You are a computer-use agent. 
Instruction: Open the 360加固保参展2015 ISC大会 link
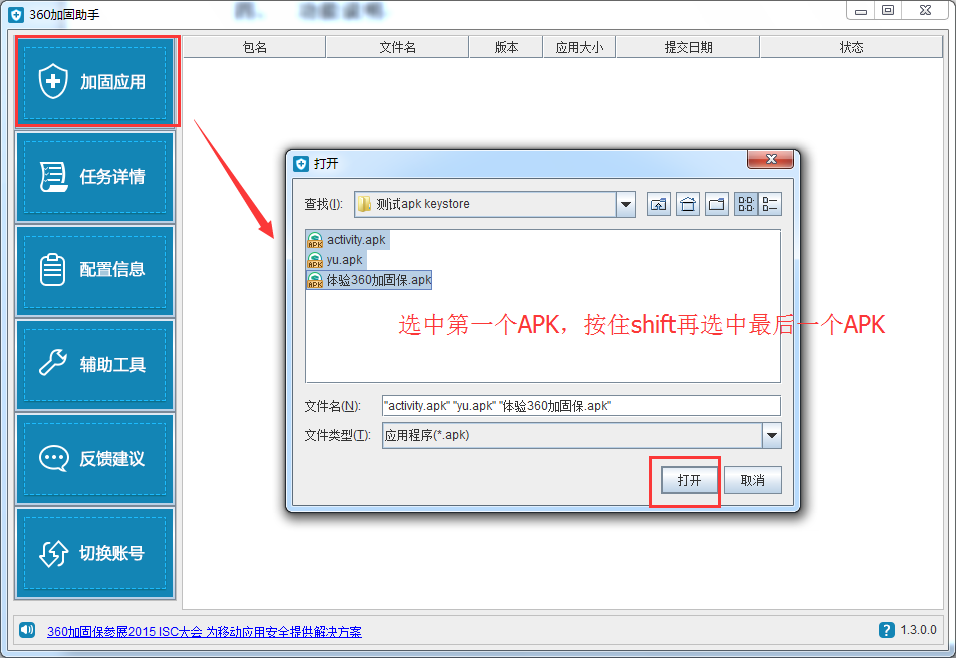pos(204,632)
